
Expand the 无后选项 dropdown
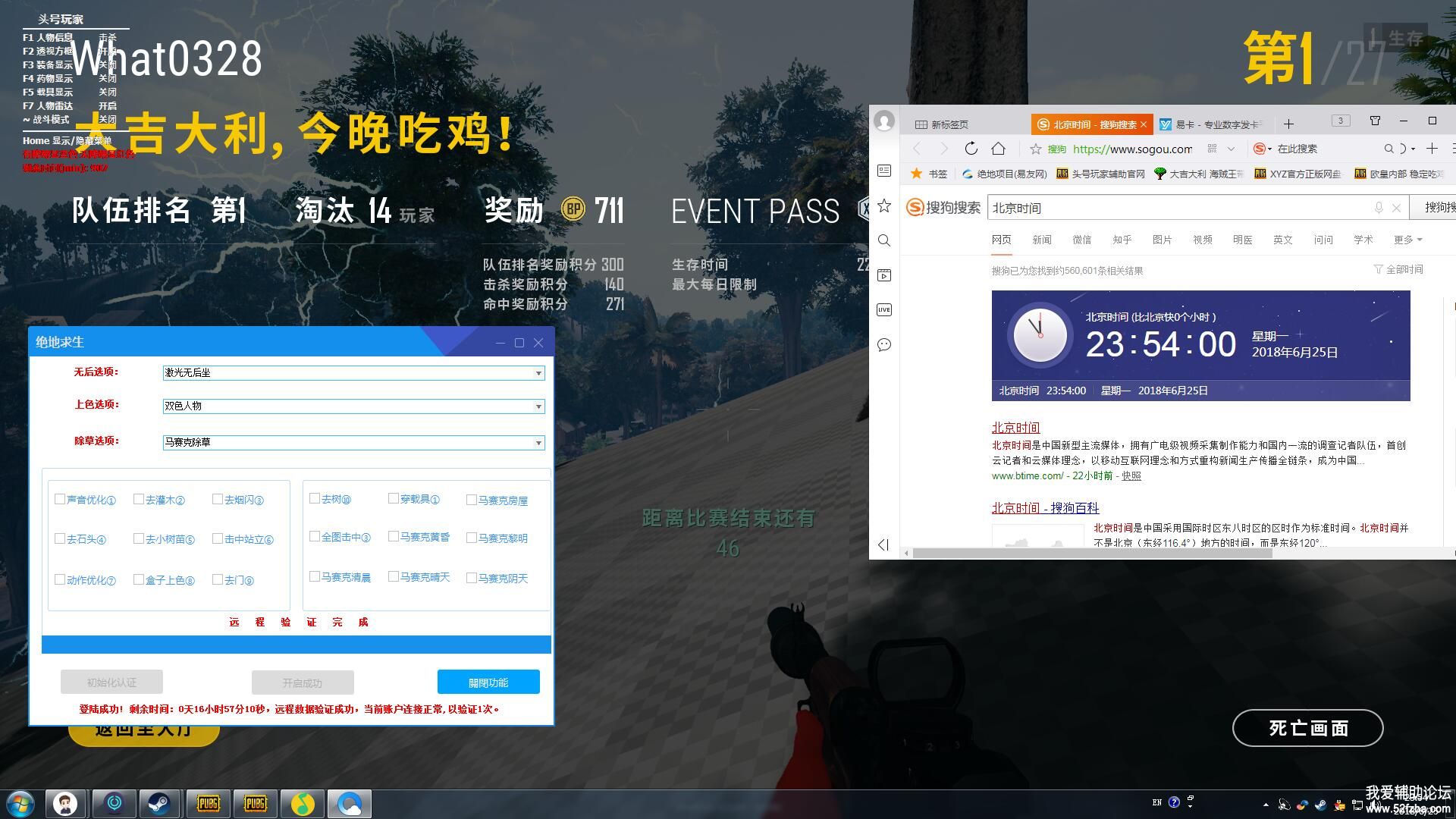pyautogui.click(x=538, y=373)
